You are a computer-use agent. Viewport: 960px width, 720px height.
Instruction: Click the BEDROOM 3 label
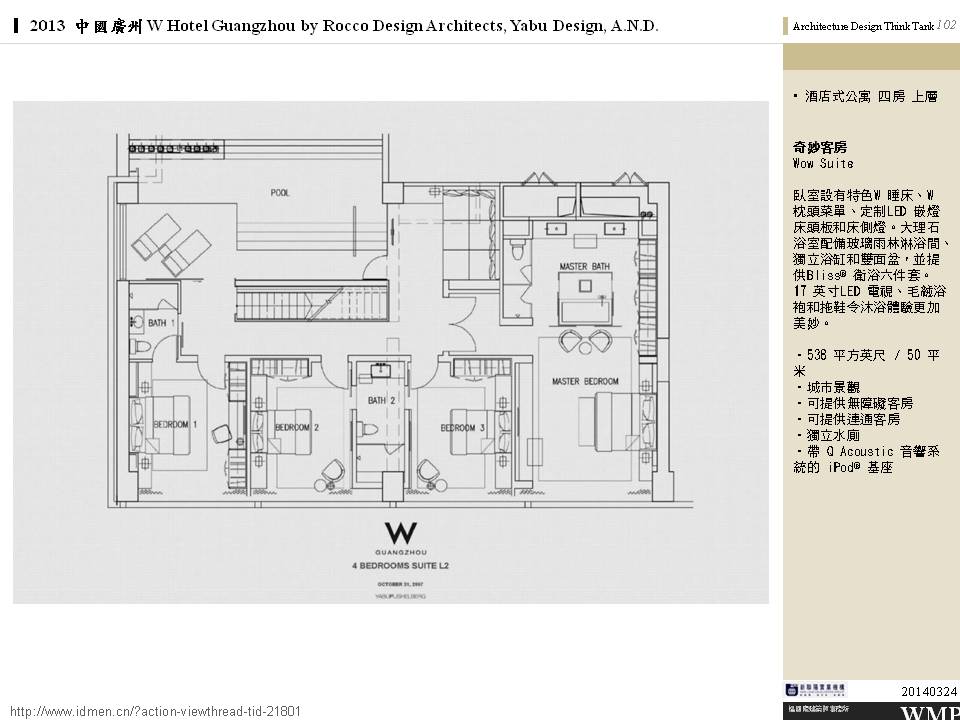point(462,428)
